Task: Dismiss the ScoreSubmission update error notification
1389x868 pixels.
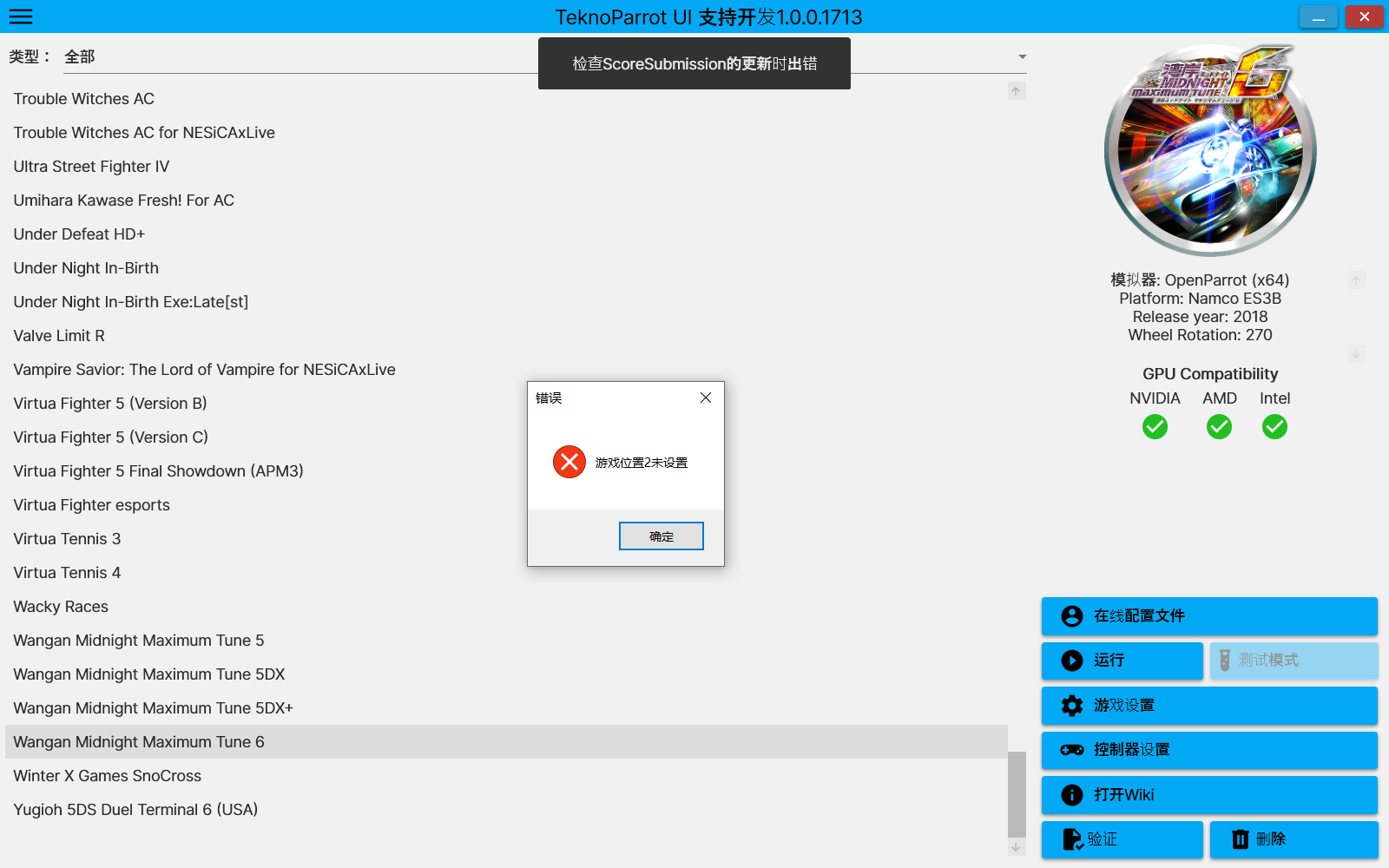Action: (x=694, y=63)
